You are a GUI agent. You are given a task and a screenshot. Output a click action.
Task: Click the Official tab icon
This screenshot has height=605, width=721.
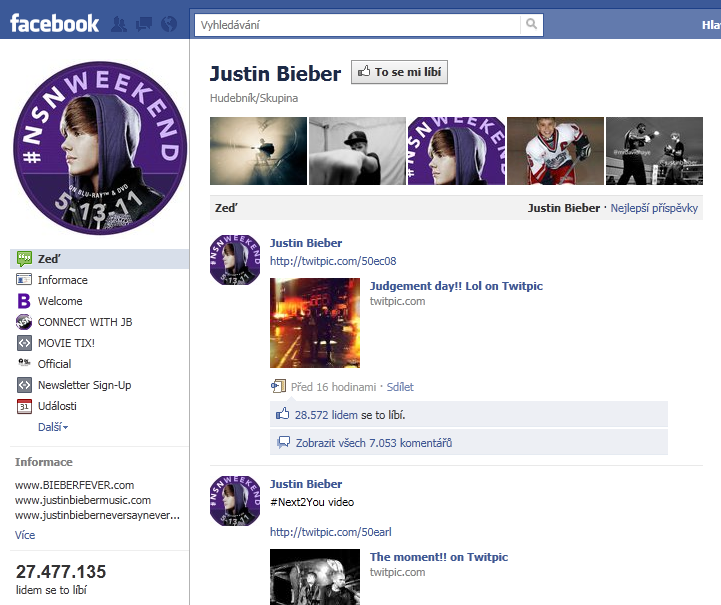pyautogui.click(x=24, y=363)
